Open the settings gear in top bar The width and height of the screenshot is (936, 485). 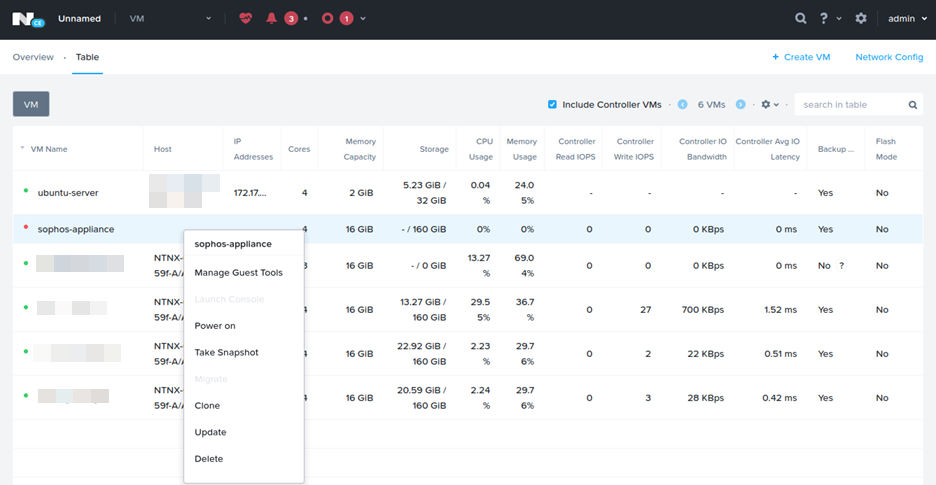[860, 18]
